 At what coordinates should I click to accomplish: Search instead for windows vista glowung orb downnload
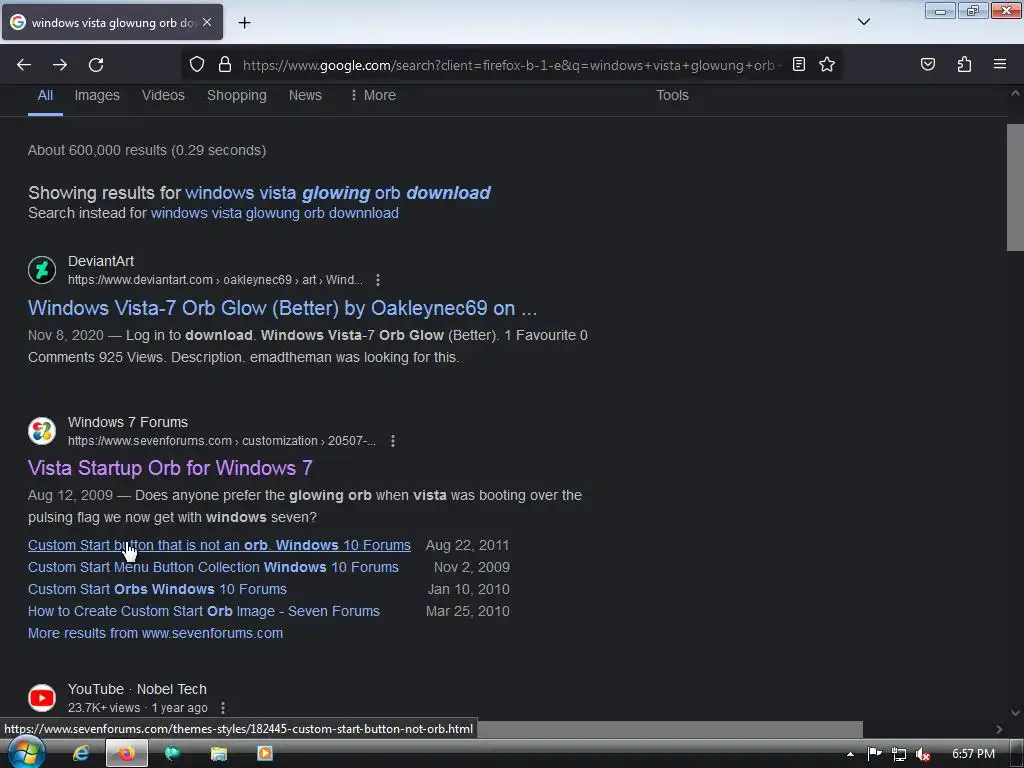[x=274, y=214]
